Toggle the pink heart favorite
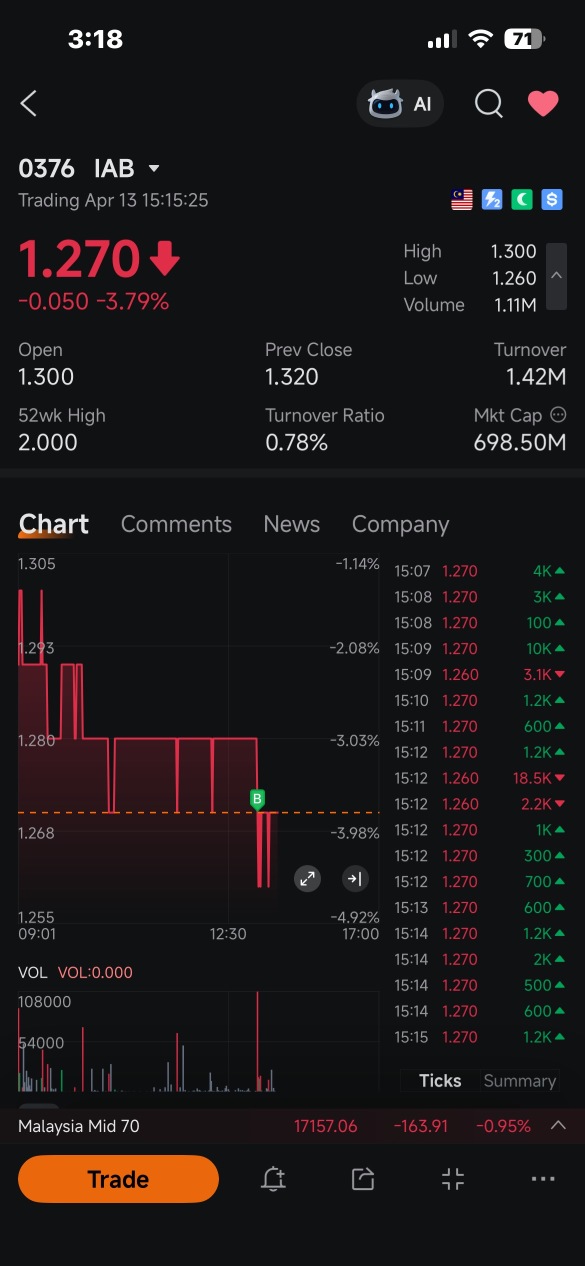Image resolution: width=585 pixels, height=1266 pixels. click(x=543, y=104)
